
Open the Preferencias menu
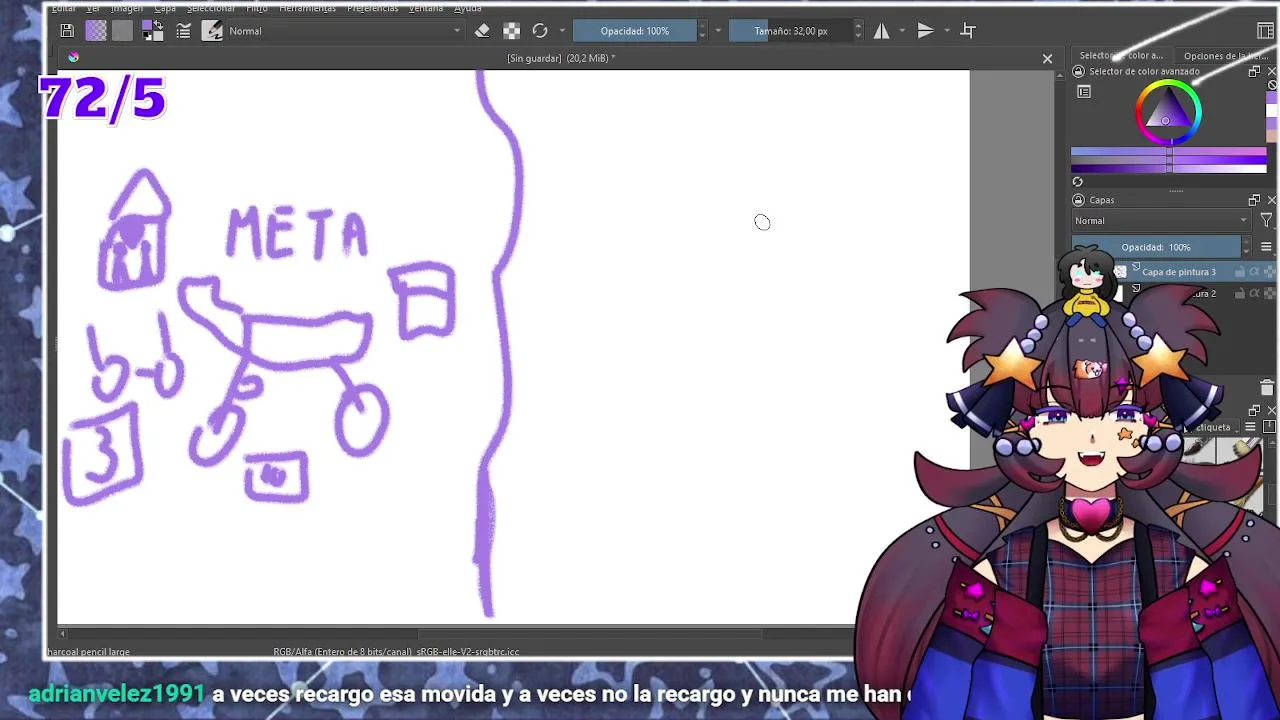372,8
